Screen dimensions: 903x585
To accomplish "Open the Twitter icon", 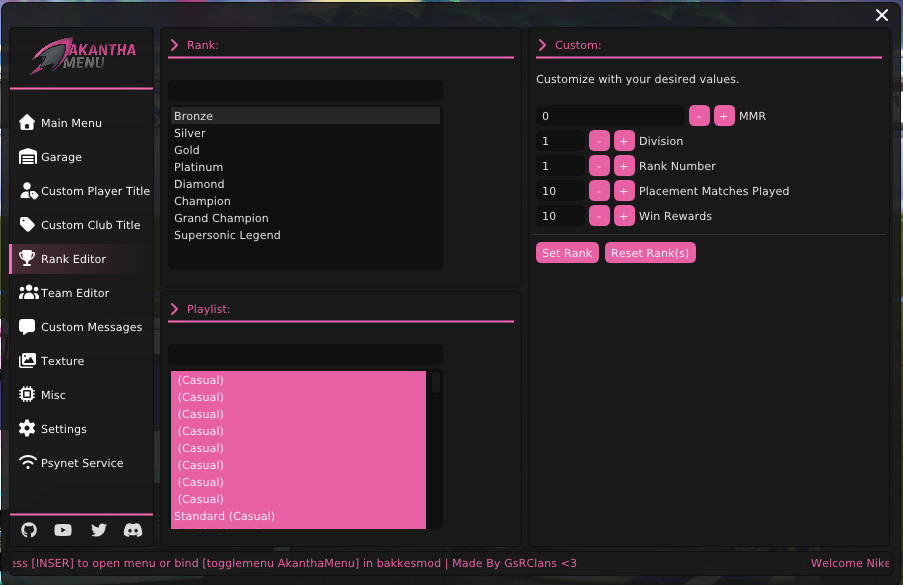I will point(98,530).
